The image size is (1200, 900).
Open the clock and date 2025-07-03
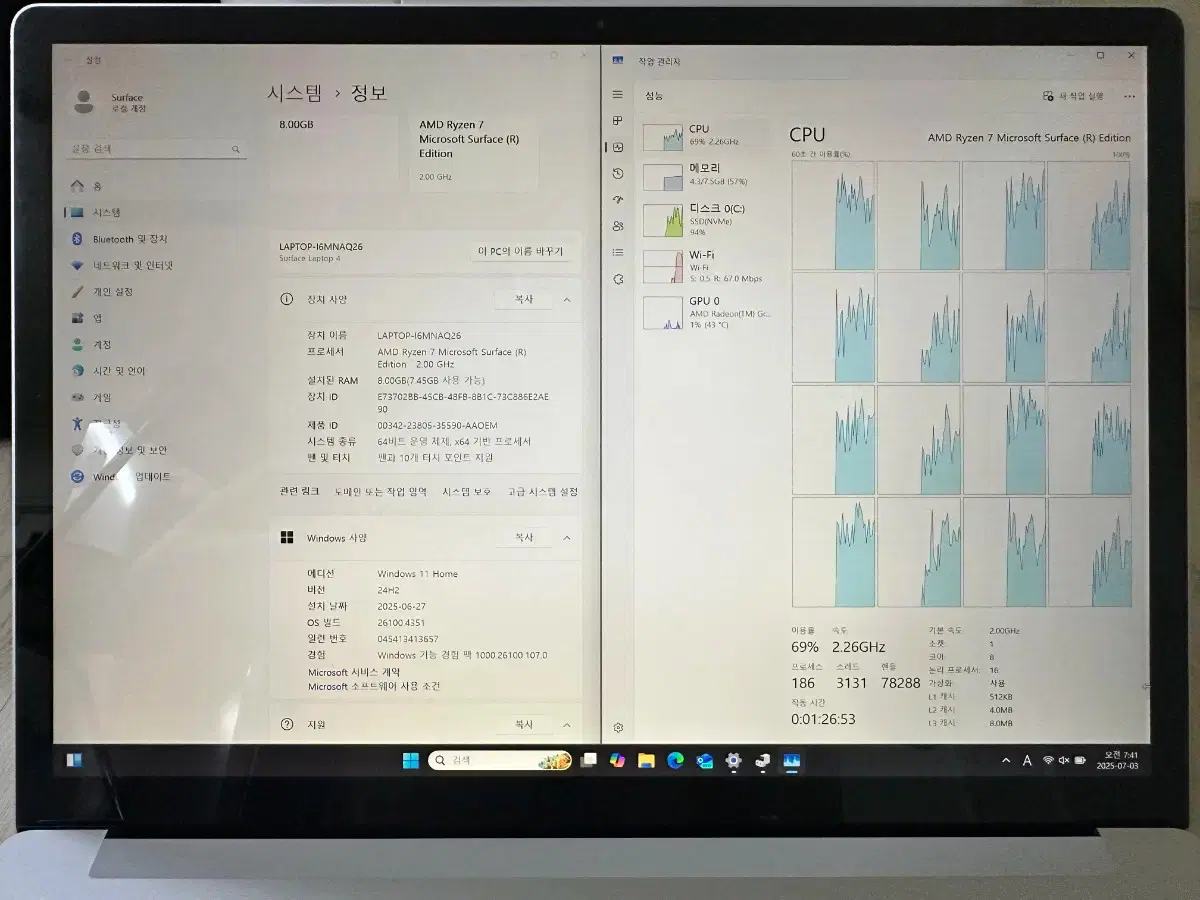click(x=1117, y=761)
